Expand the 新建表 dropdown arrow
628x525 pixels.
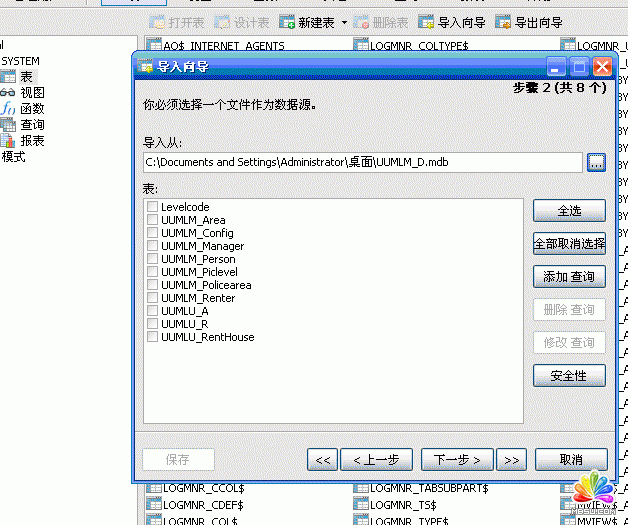tap(344, 21)
